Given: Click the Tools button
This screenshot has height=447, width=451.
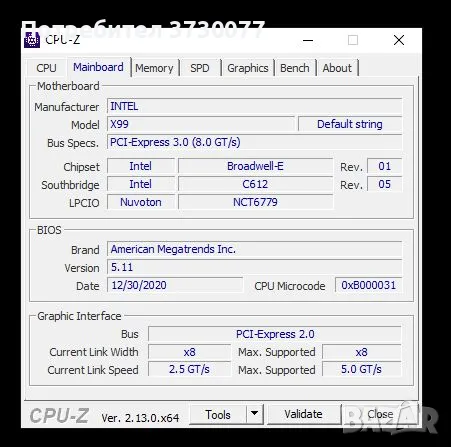Looking at the screenshot, I should (218, 415).
